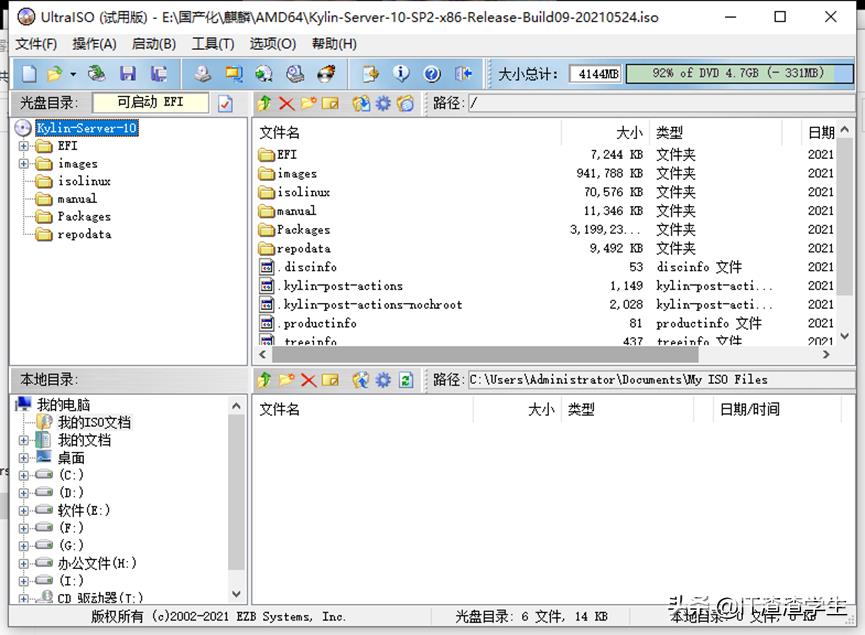865x635 pixels.
Task: Click the question mark help icon
Action: click(x=431, y=73)
